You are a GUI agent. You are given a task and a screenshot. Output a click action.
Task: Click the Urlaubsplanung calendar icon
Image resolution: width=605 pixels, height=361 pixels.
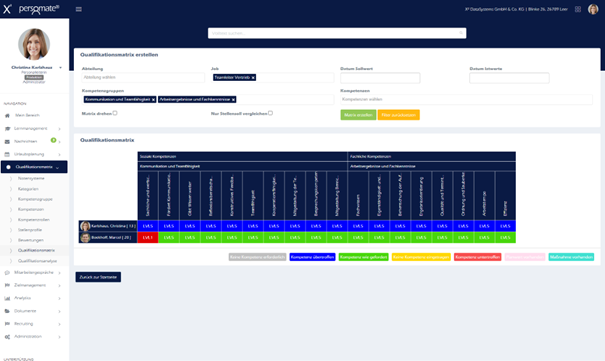(x=7, y=154)
